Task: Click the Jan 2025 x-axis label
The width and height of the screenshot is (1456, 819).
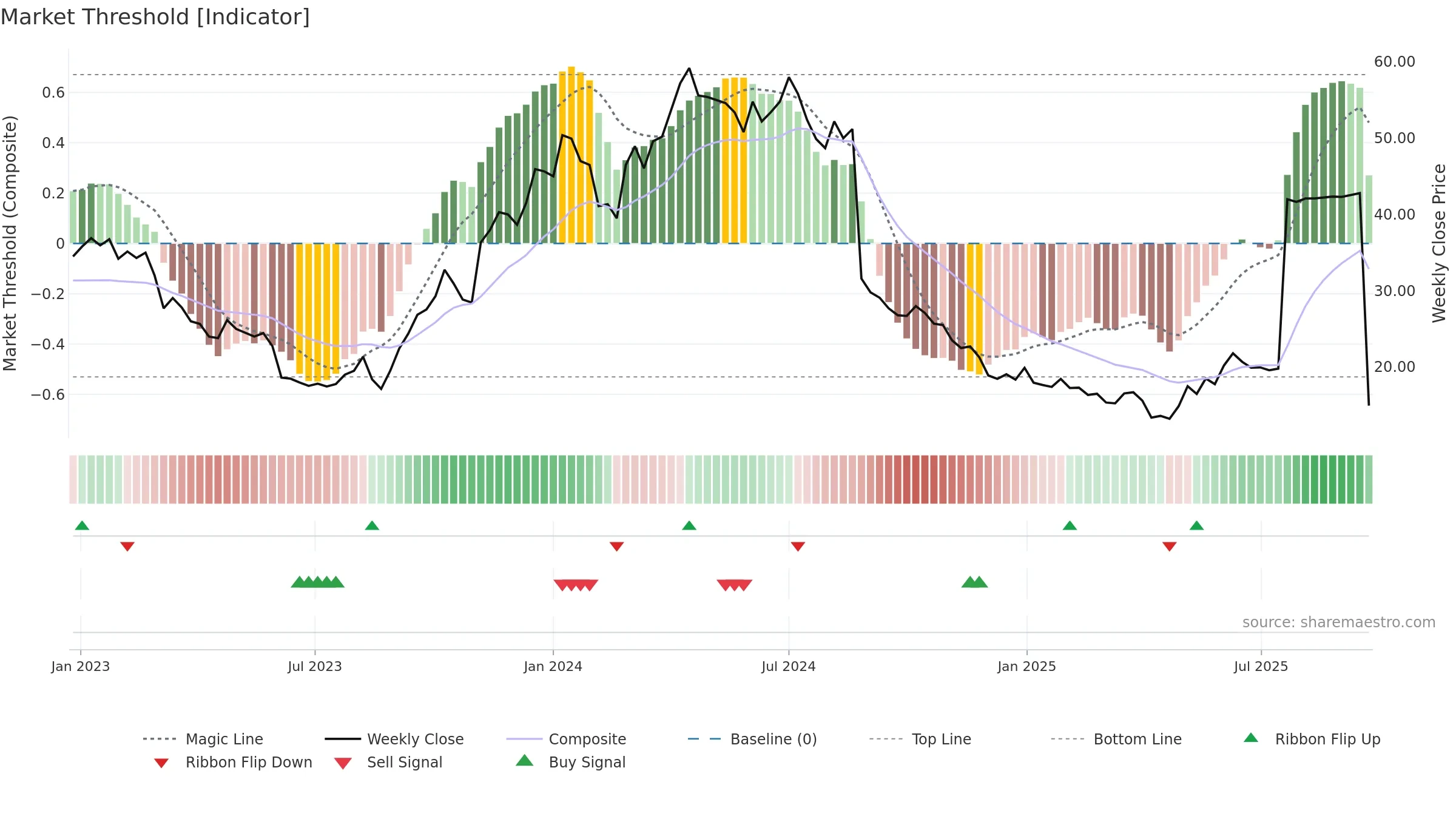Action: pos(1027,667)
